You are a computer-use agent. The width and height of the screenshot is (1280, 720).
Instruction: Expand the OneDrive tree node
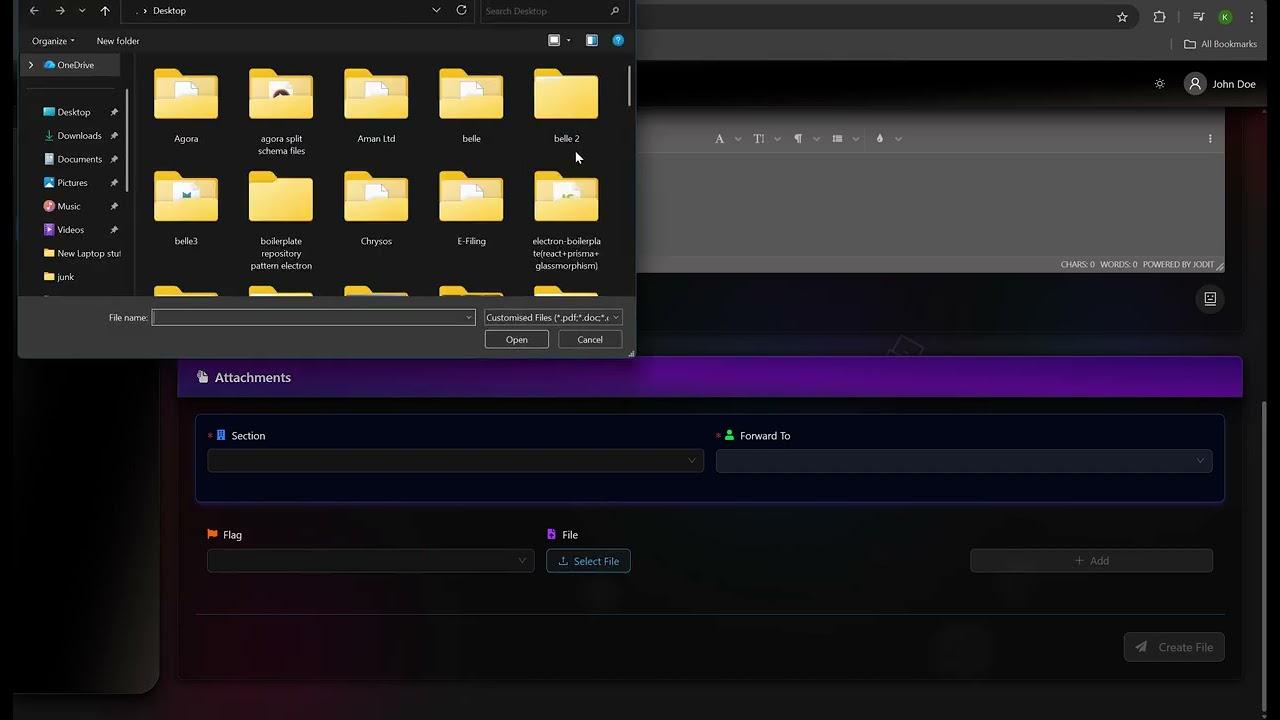click(31, 65)
